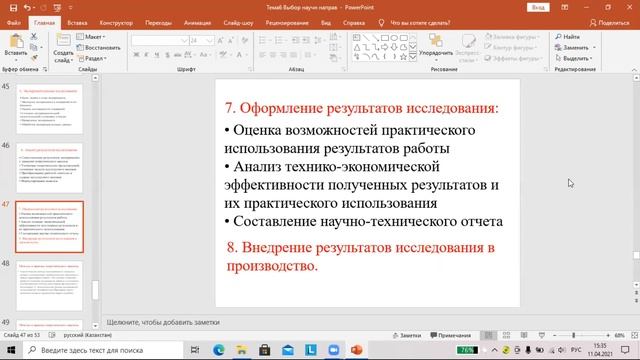Start slideshow from status bar icon
This screenshot has height=360, width=640.
tap(542, 335)
